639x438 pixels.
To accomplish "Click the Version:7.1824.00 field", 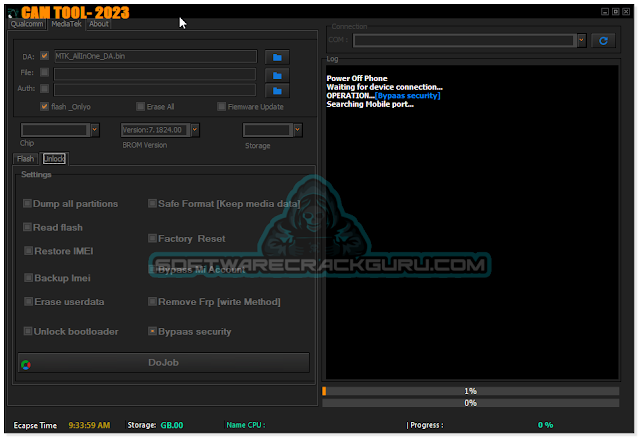I will [x=155, y=130].
